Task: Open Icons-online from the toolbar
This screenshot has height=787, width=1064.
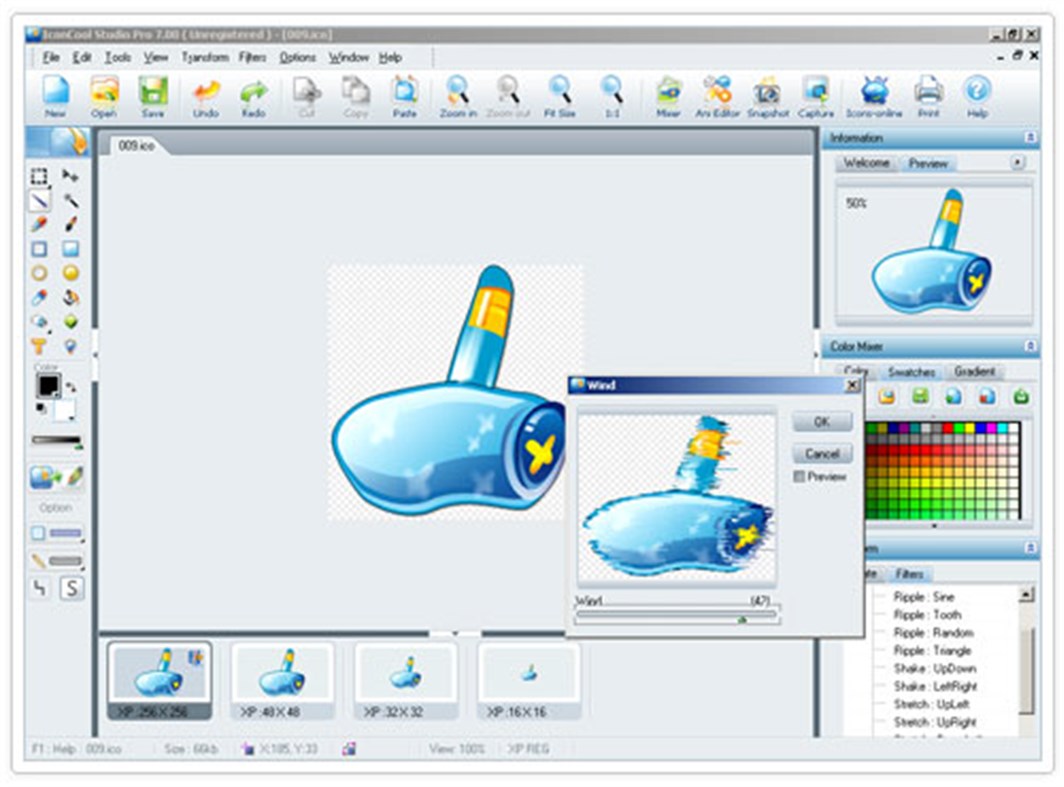Action: coord(874,96)
